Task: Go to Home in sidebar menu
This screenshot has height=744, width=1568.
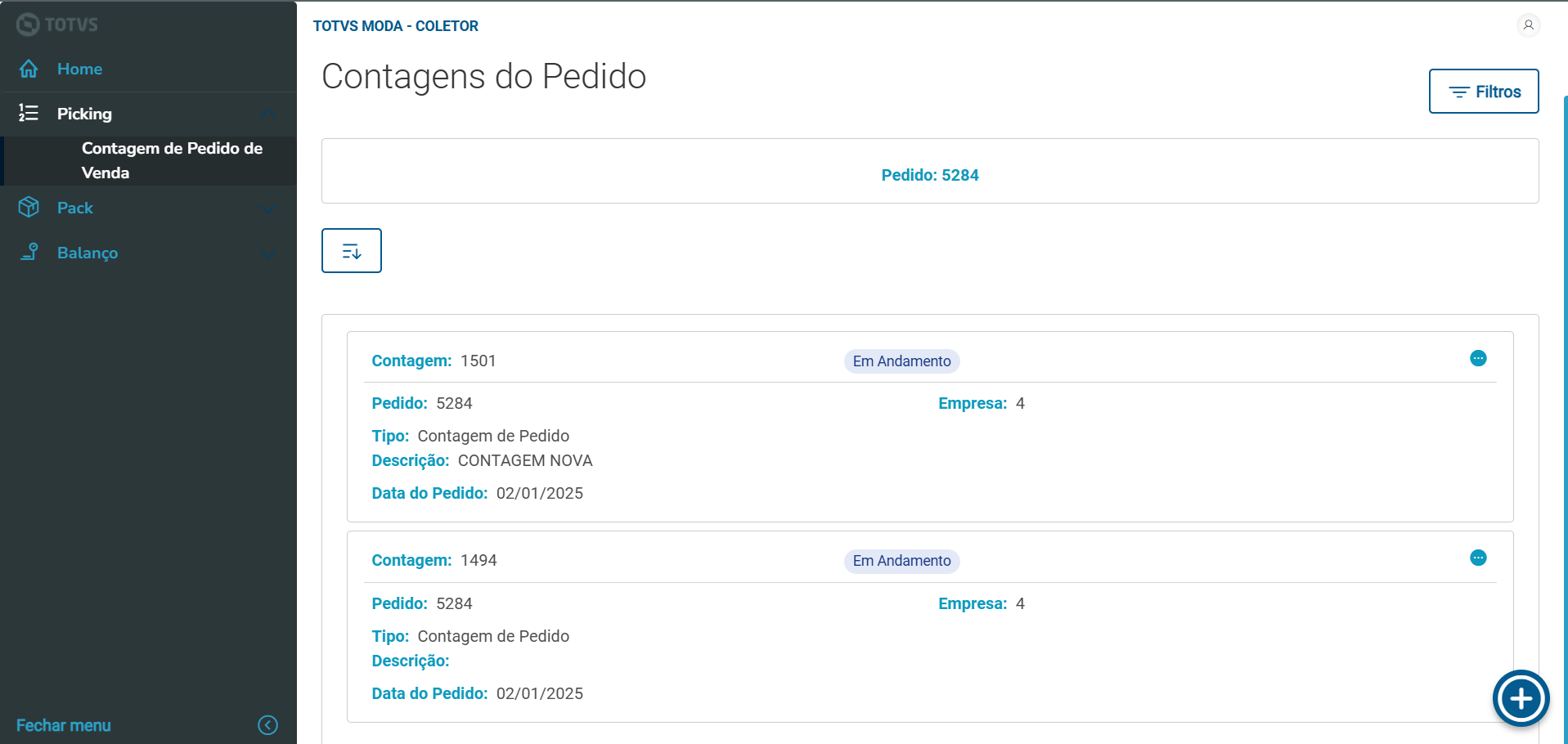Action: click(x=79, y=69)
